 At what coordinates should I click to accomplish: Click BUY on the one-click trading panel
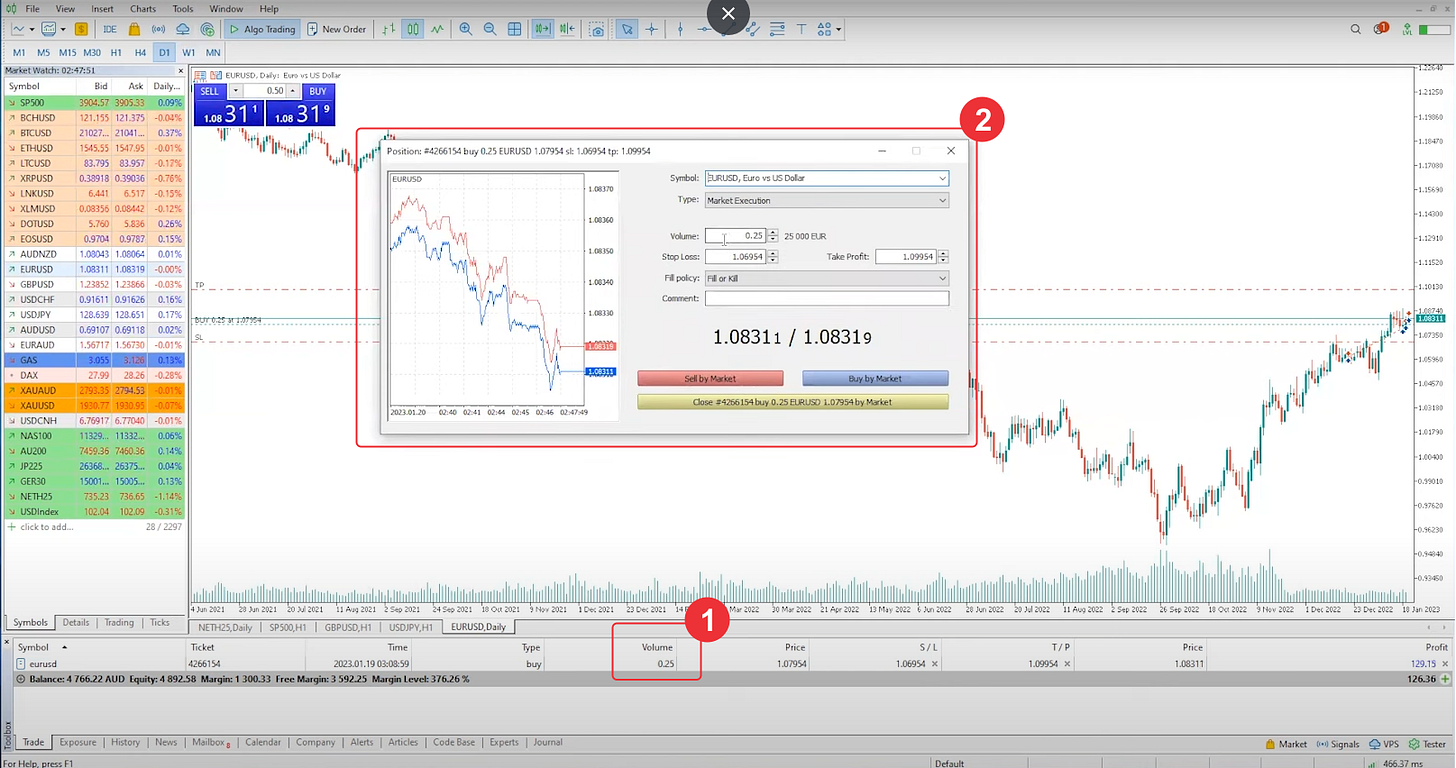point(317,91)
